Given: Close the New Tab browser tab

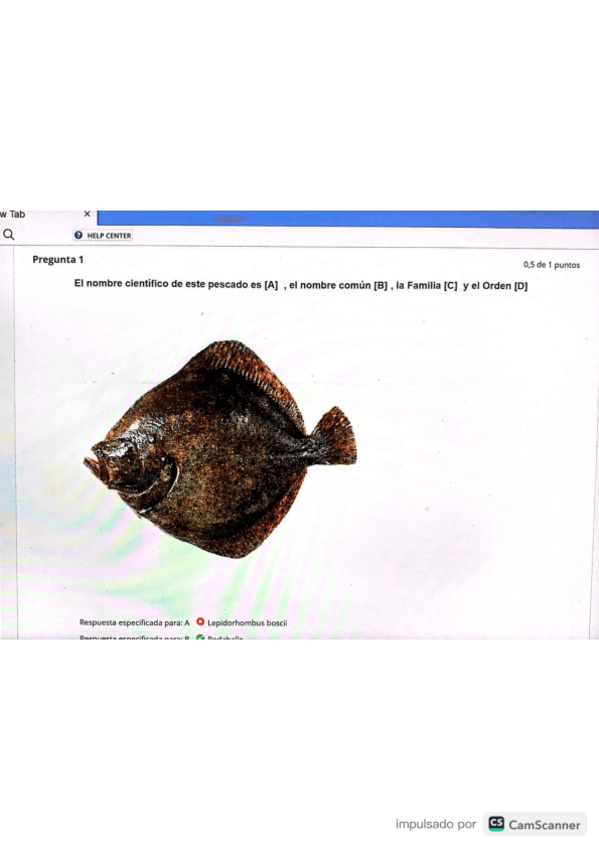Looking at the screenshot, I should pos(87,214).
